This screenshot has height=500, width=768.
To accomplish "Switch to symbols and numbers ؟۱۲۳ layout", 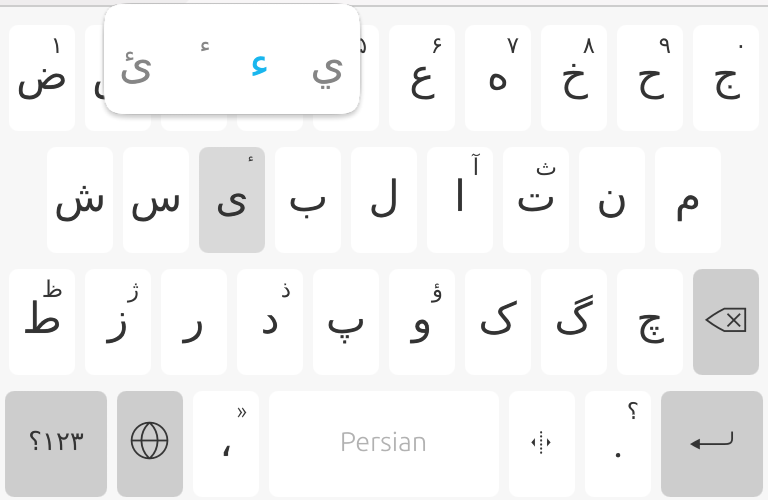I will [x=56, y=444].
